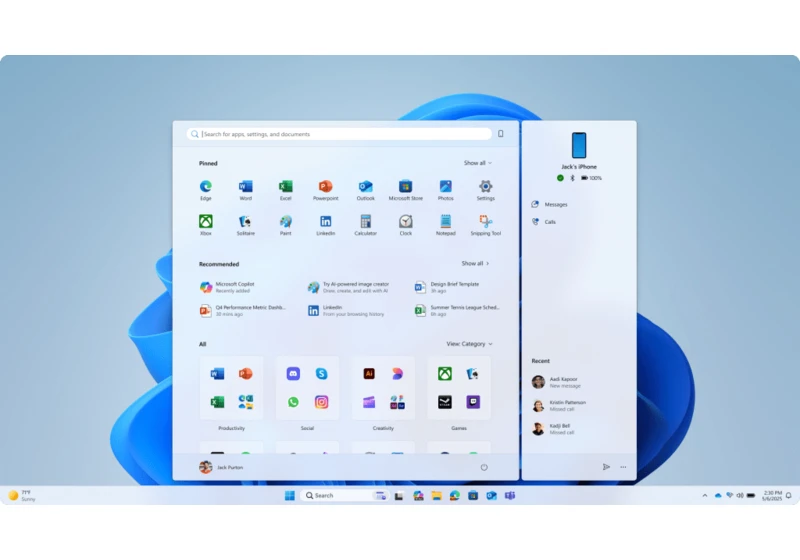The height and width of the screenshot is (560, 800).
Task: Open Instagram in the Social group
Action: coord(321,402)
